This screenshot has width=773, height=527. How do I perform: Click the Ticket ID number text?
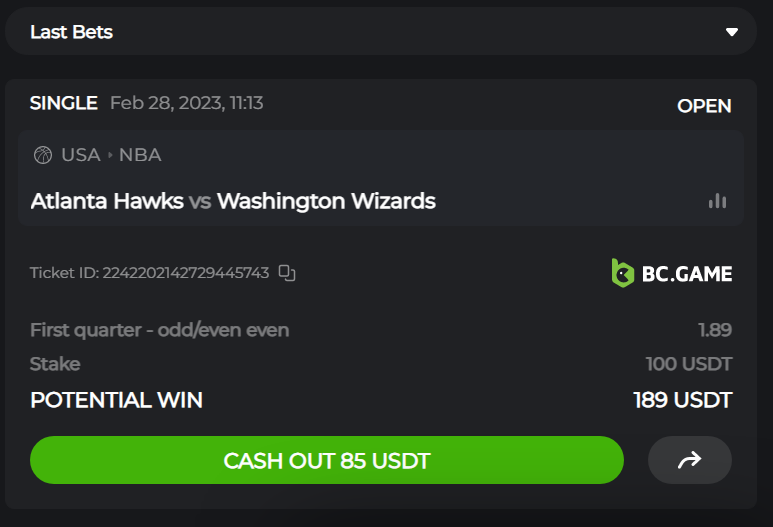(x=186, y=273)
